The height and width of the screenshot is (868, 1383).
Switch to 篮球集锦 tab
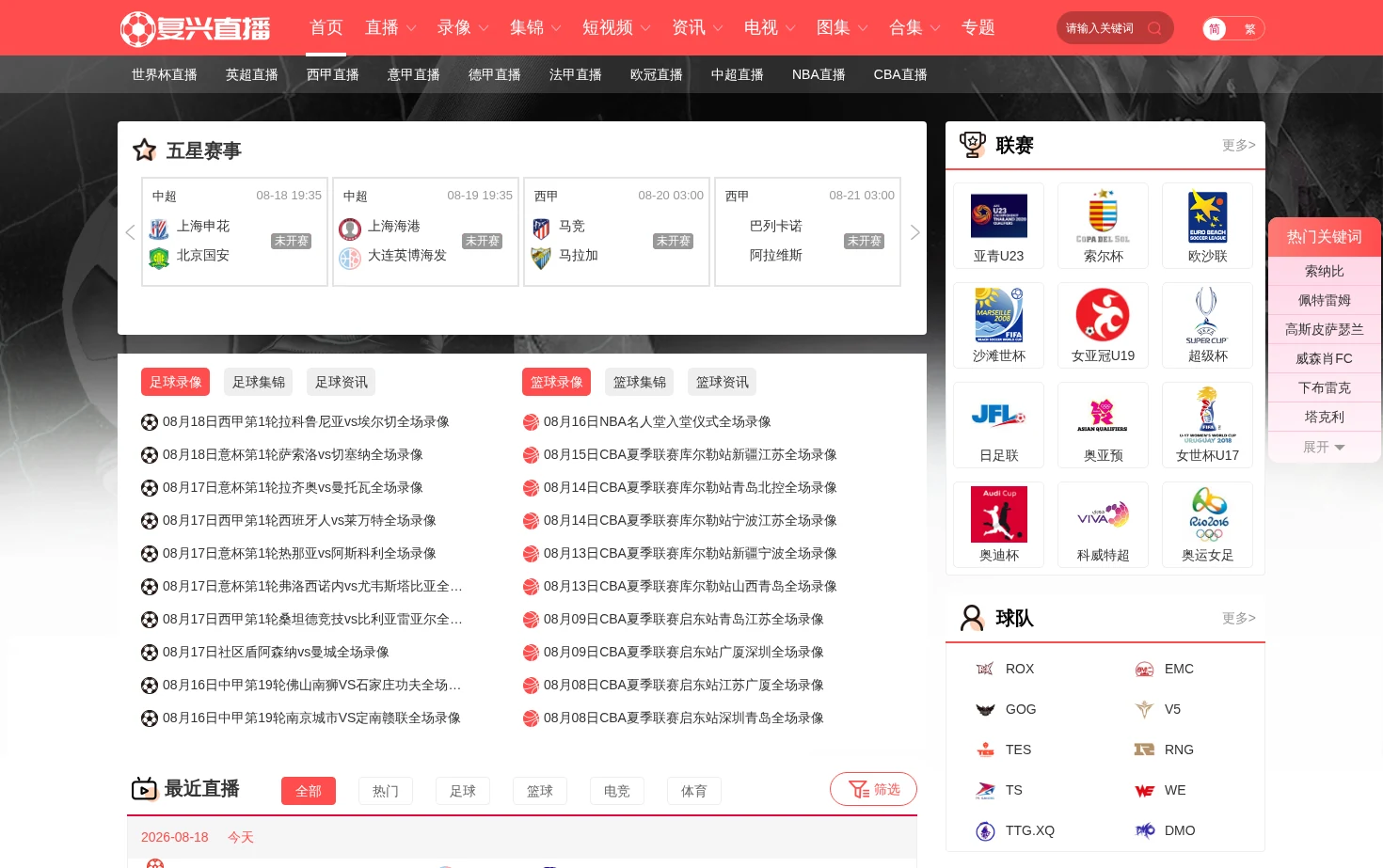point(640,382)
